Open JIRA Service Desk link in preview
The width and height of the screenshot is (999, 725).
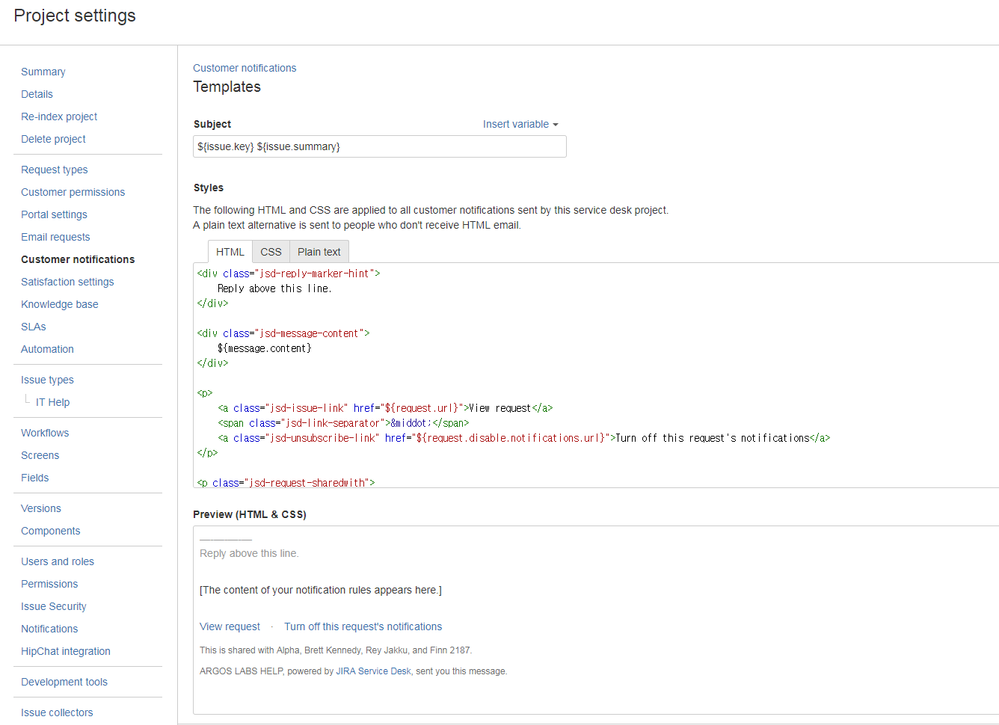click(373, 671)
